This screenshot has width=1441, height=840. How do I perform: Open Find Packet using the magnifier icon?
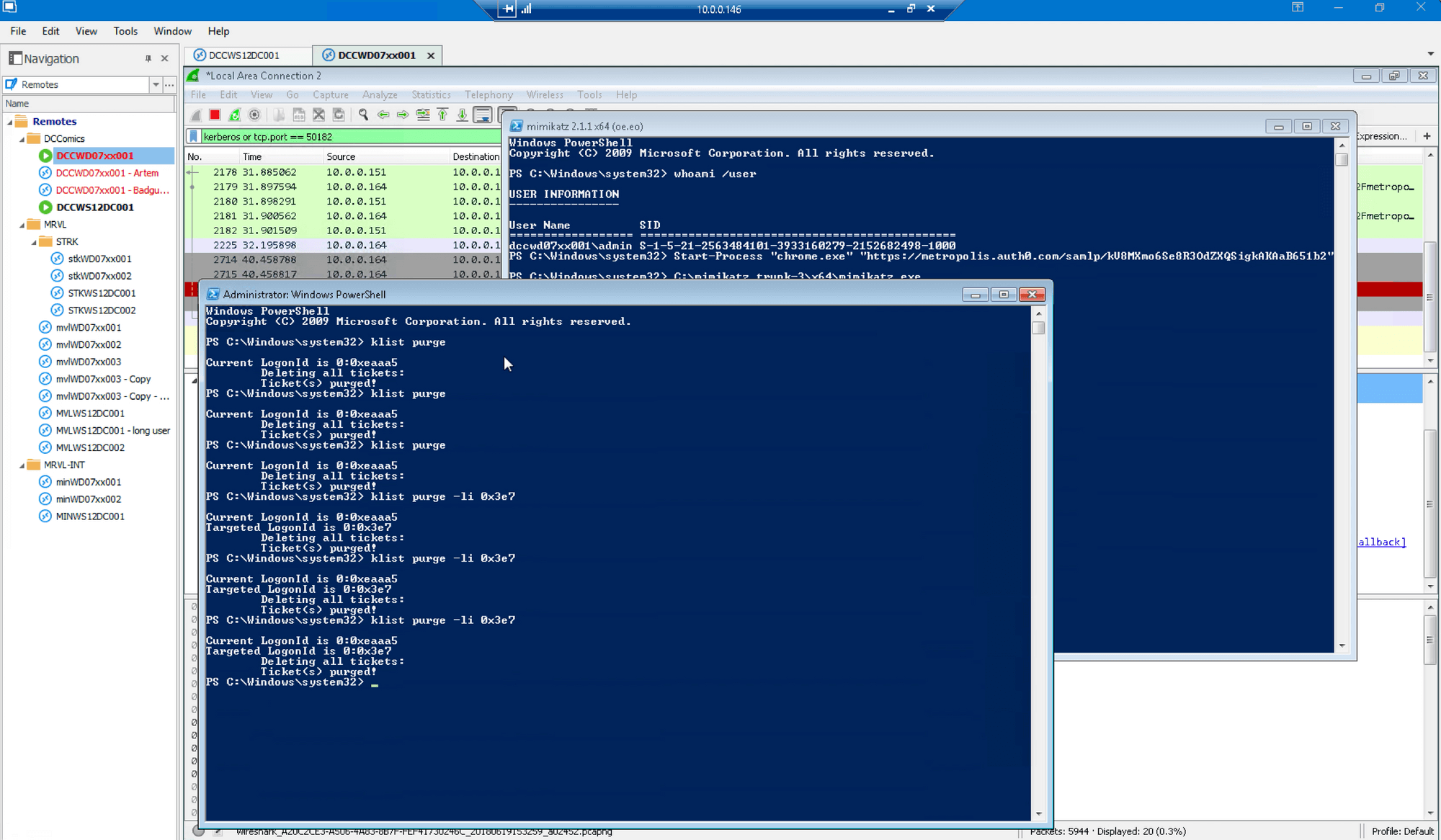(363, 115)
